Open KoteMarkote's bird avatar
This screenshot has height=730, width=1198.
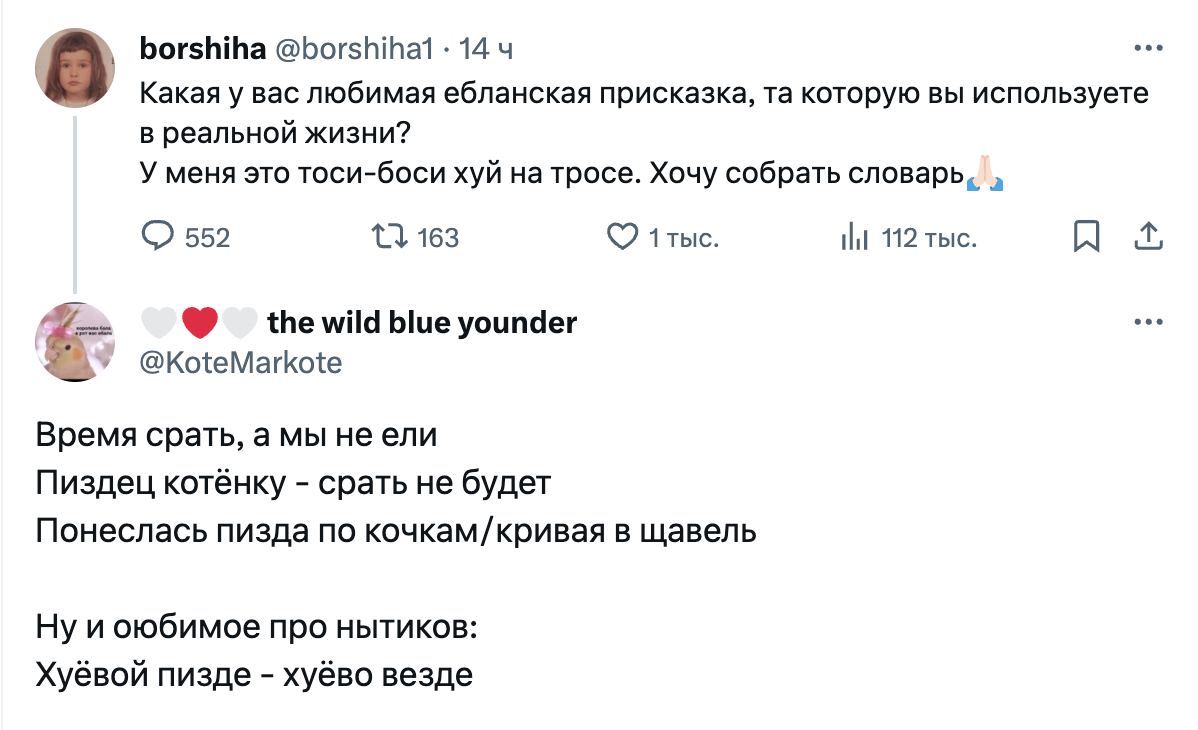coord(75,341)
